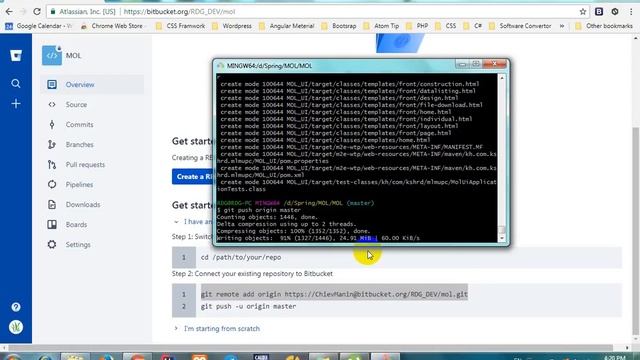Open the repository Settings page

(78, 244)
